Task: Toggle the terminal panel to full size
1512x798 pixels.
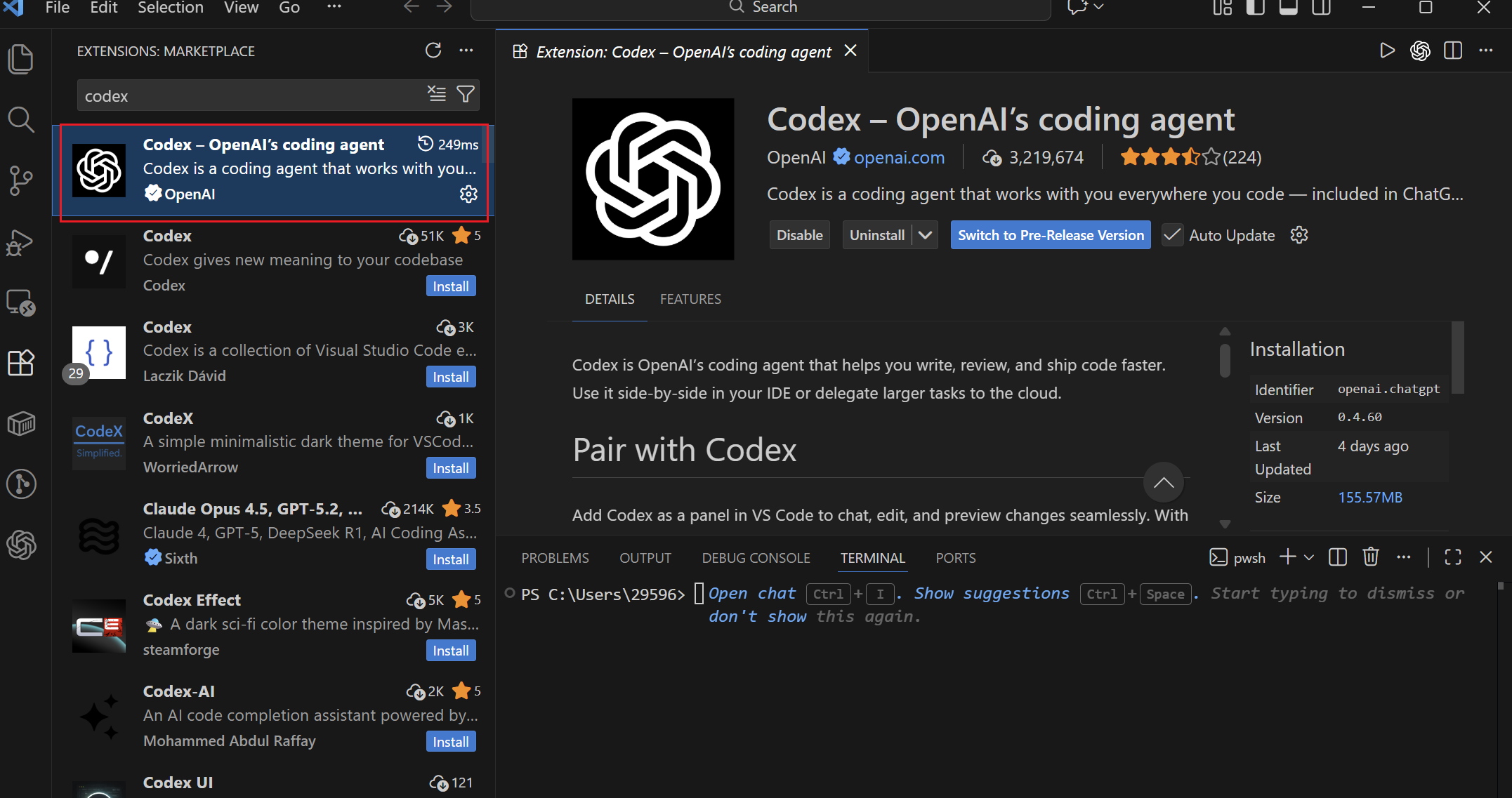Action: [x=1453, y=557]
